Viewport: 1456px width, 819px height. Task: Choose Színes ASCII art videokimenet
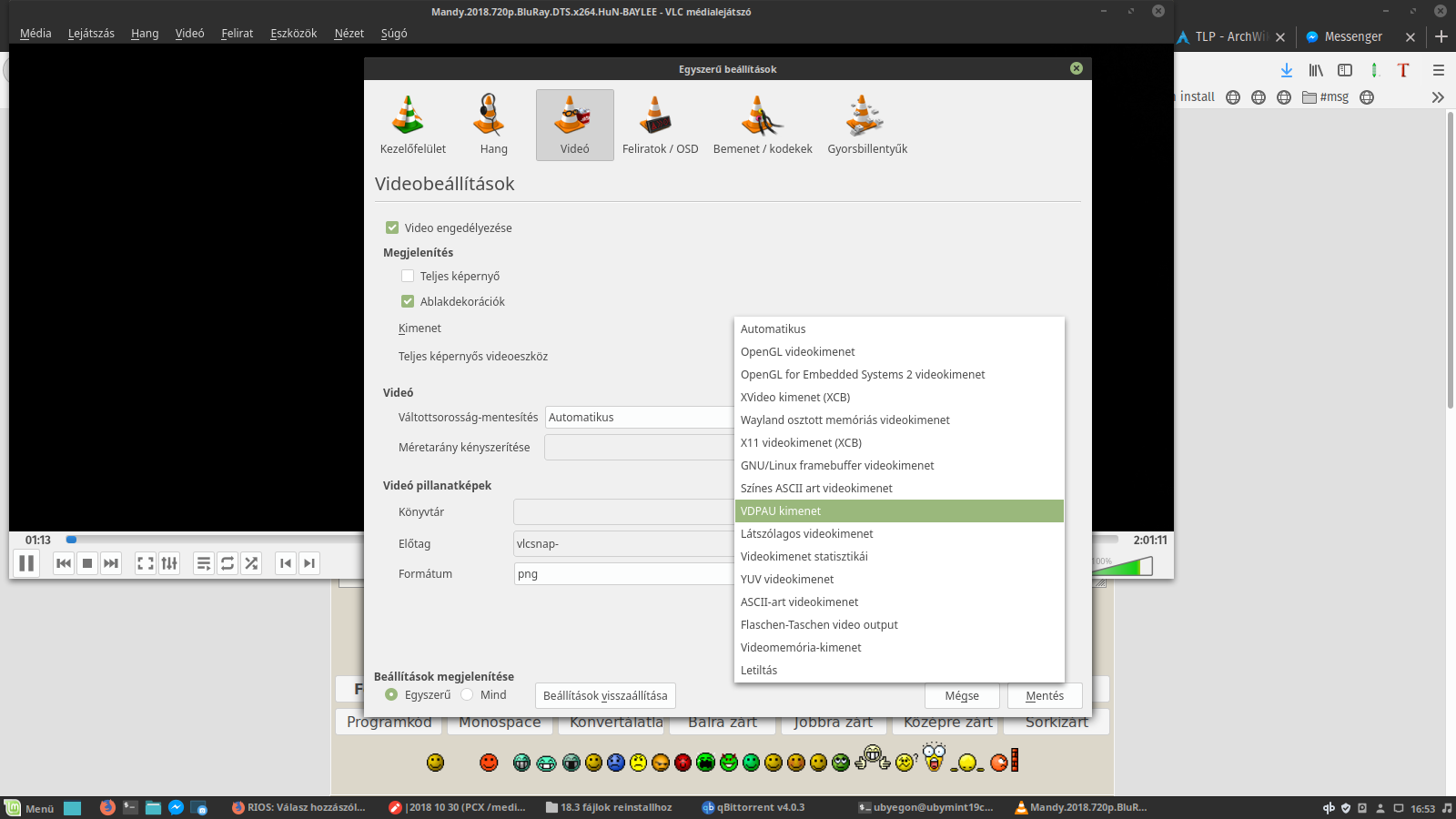899,488
